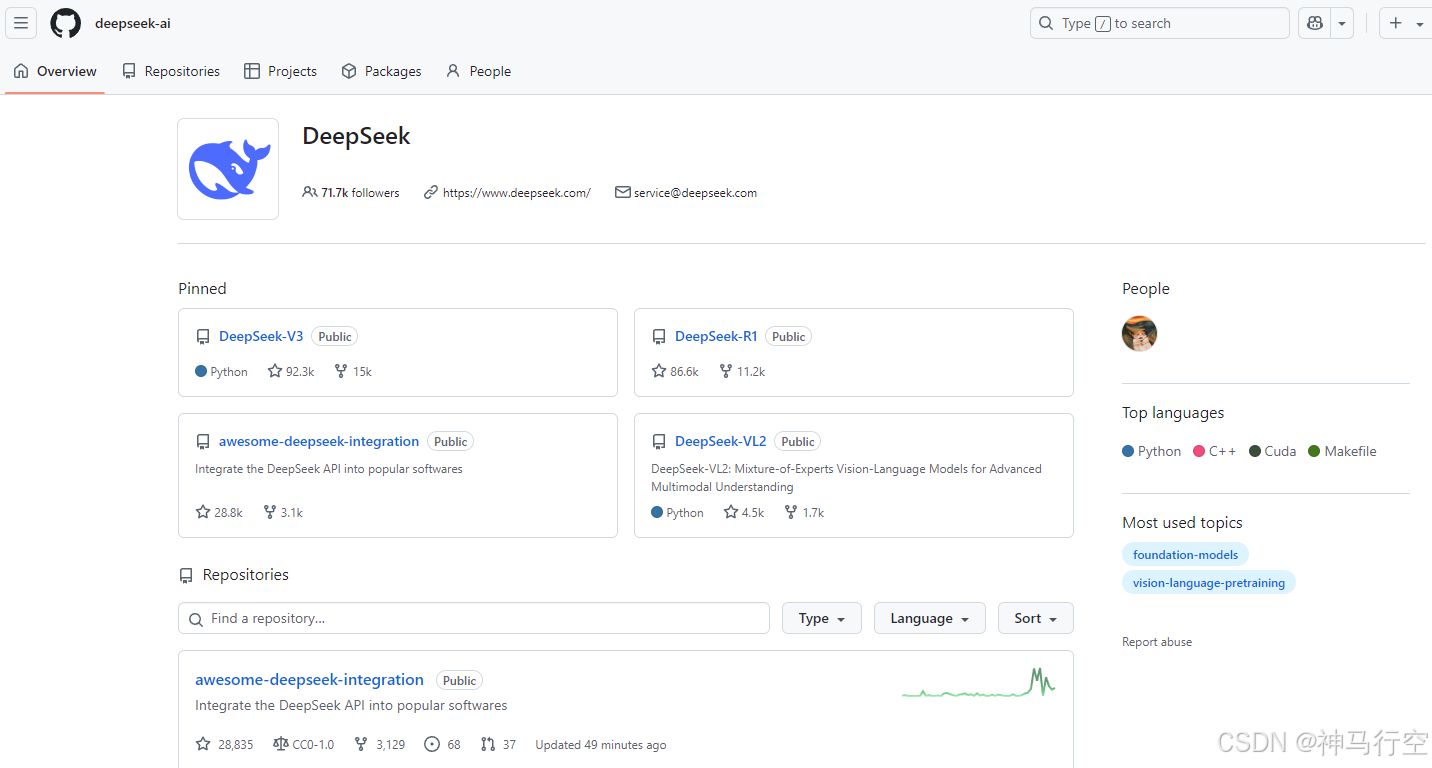This screenshot has width=1432, height=768.
Task: Open awesome-deepseek-integration in the repositories list
Action: (309, 680)
